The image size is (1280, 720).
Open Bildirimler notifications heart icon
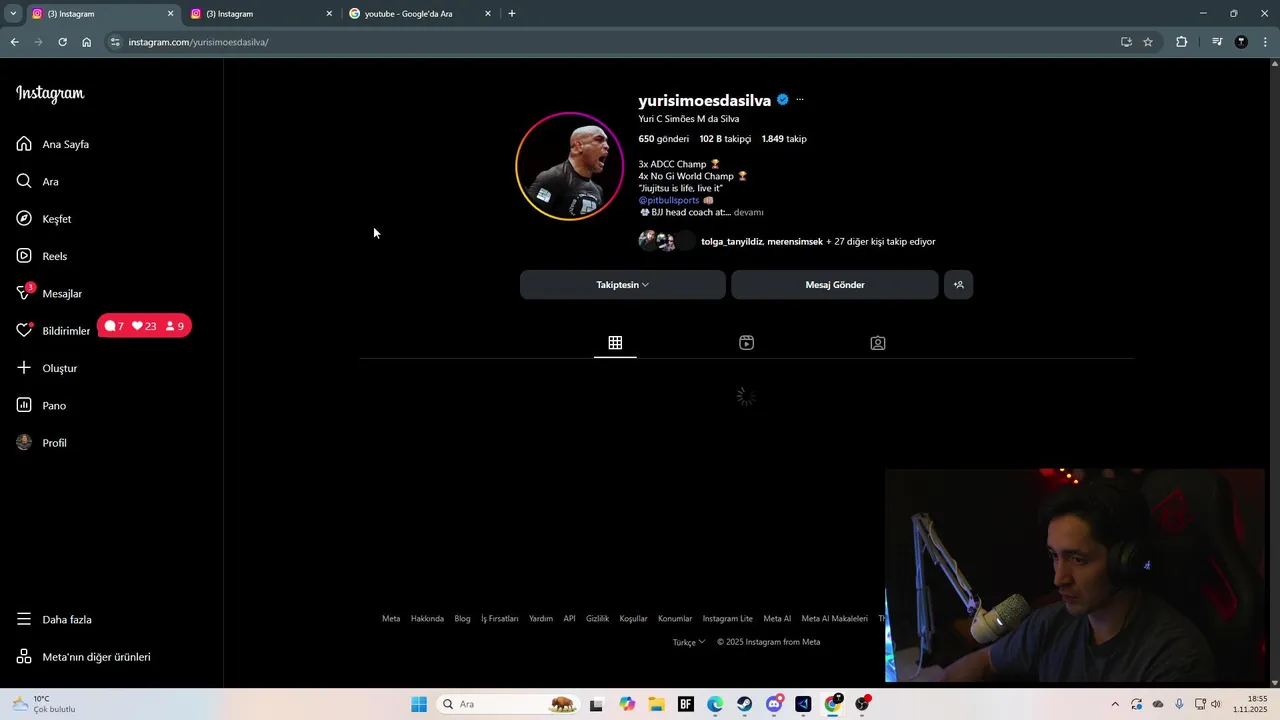(24, 330)
